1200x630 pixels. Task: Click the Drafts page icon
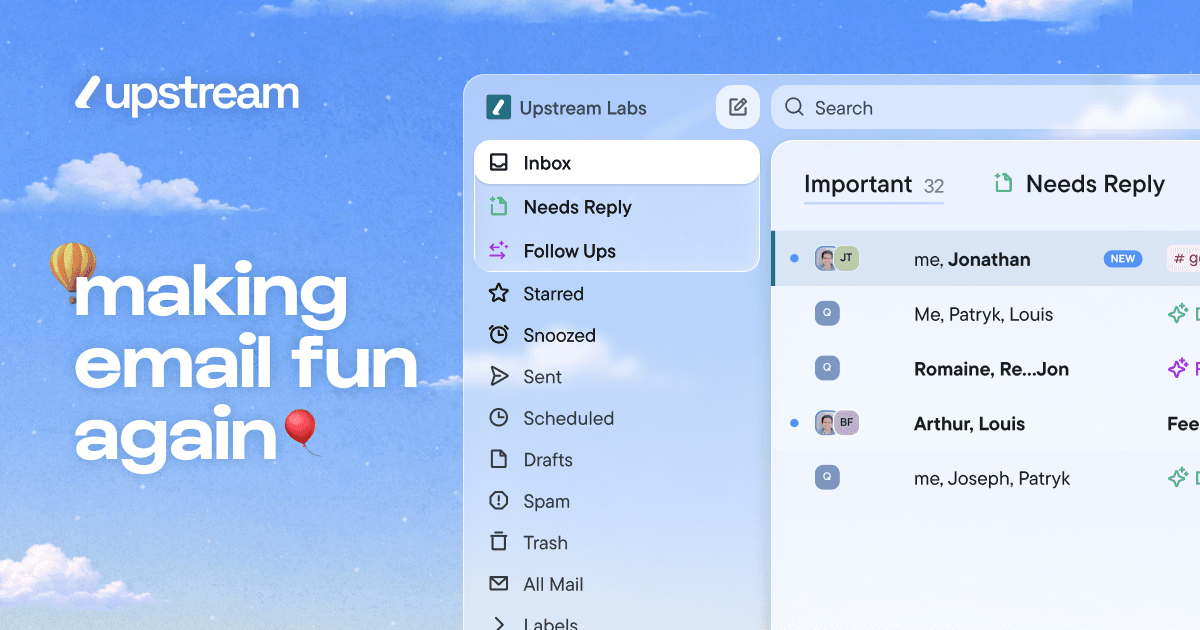point(498,459)
